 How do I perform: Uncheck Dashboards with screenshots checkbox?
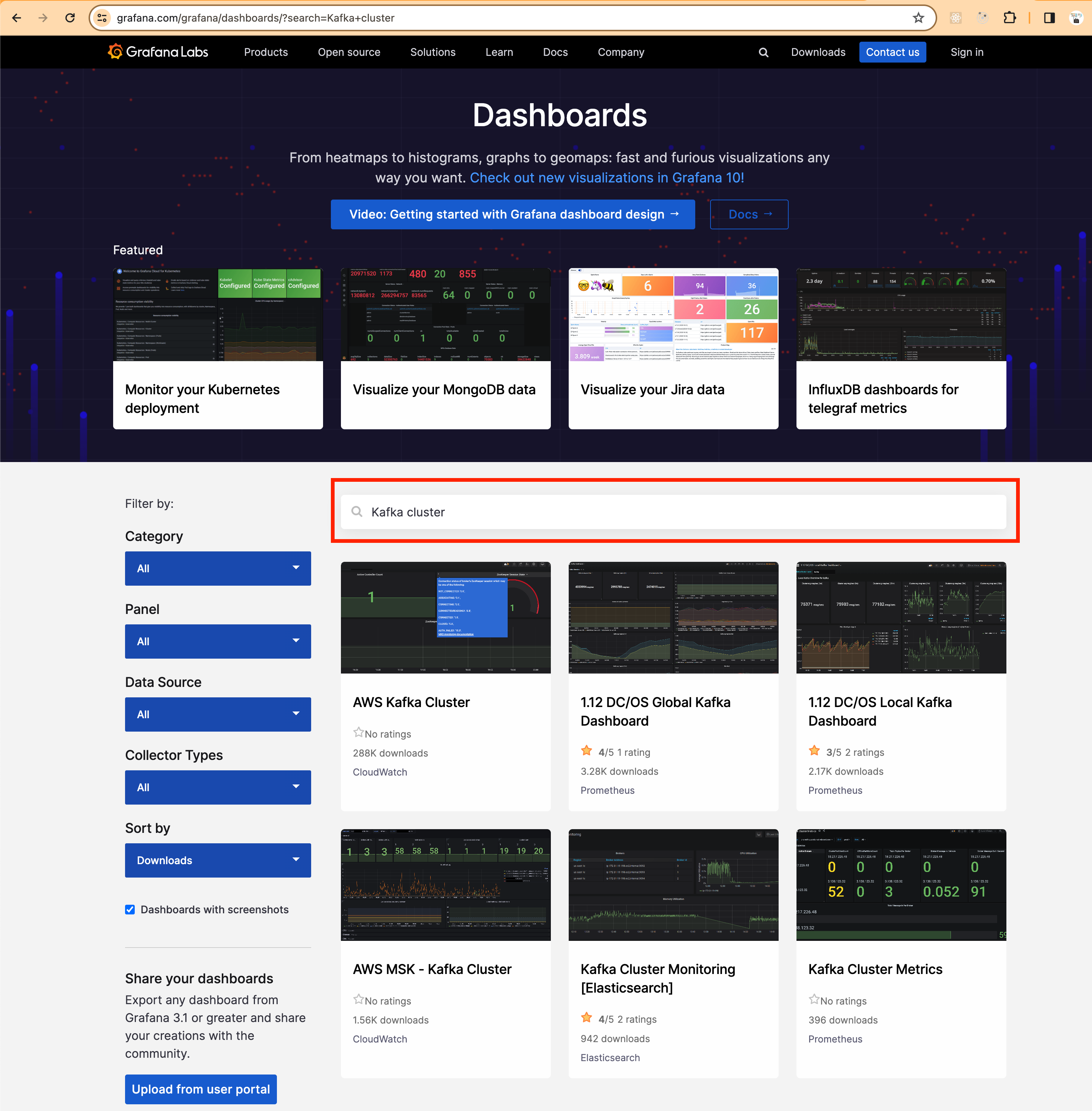click(130, 910)
